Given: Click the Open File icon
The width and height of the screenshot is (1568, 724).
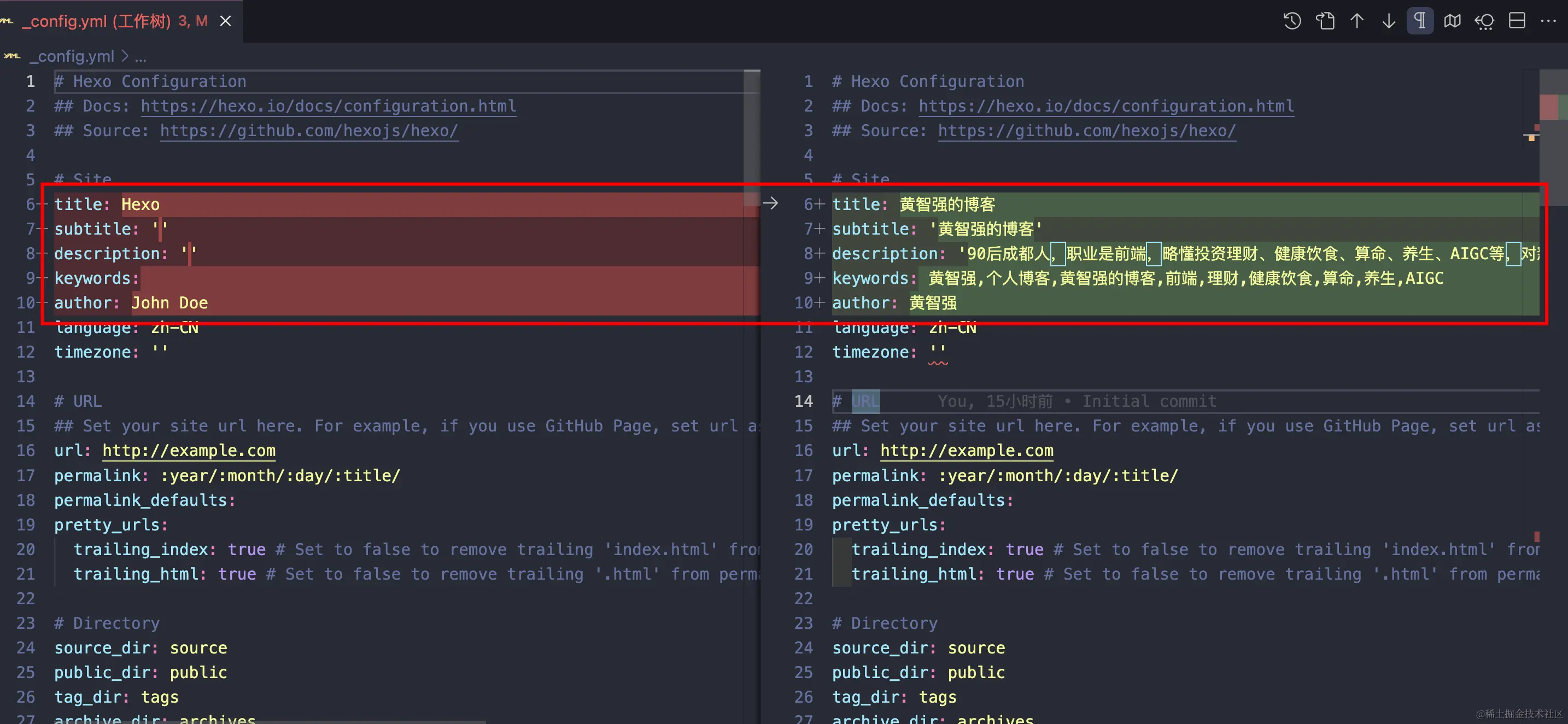Looking at the screenshot, I should [1325, 21].
